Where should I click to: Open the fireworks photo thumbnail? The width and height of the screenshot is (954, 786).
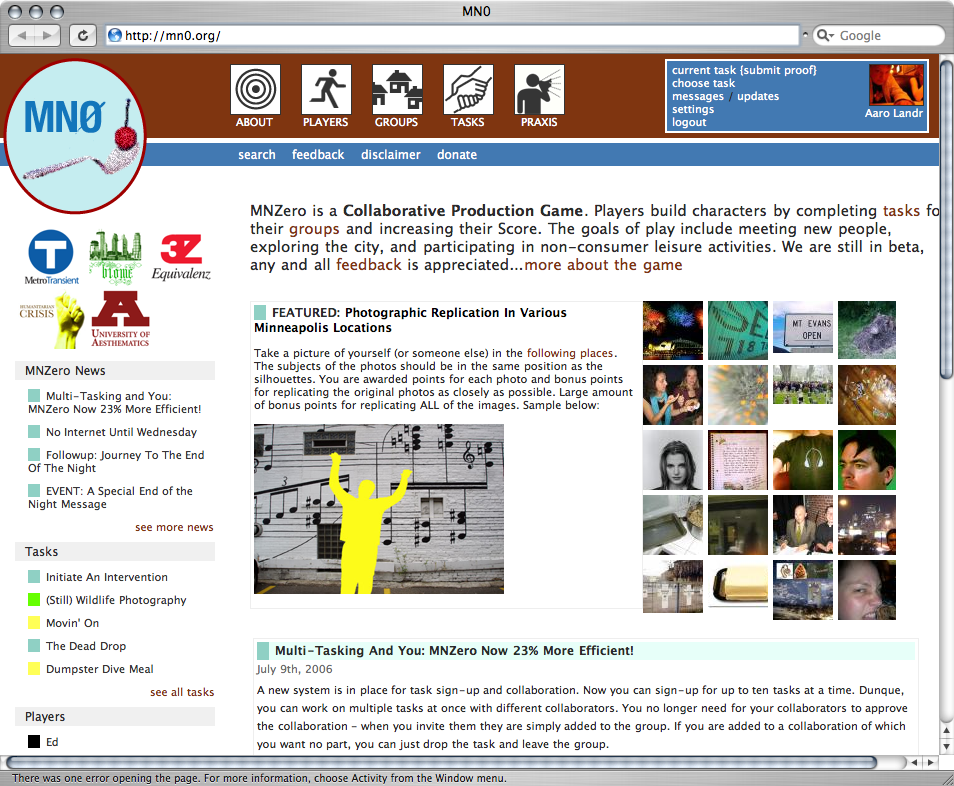(x=672, y=330)
